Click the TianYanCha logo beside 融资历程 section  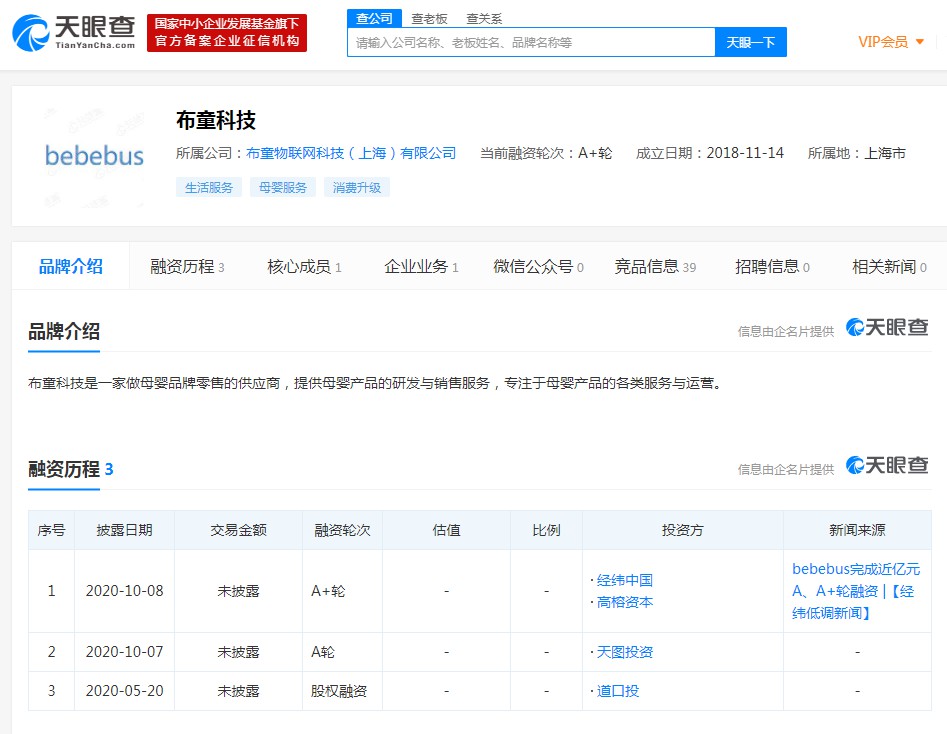887,465
